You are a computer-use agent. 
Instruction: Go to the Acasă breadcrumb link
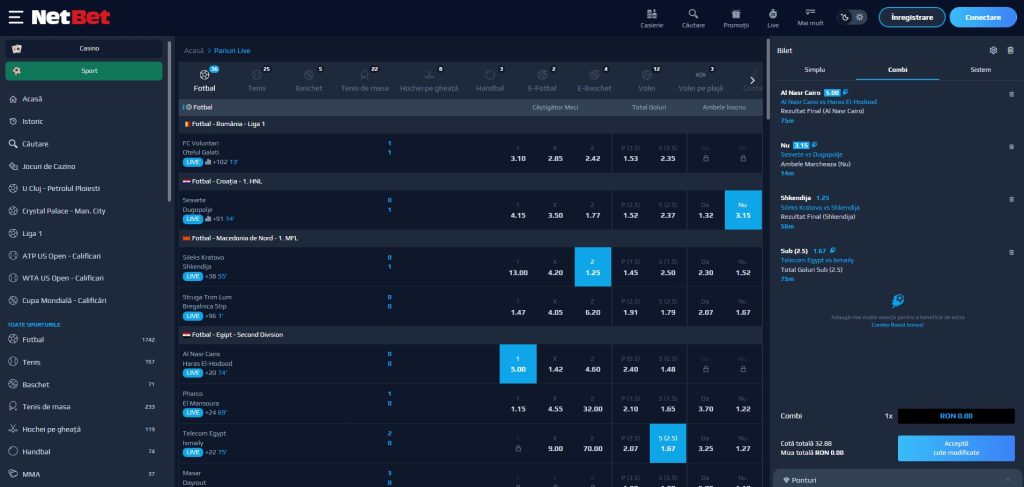pyautogui.click(x=193, y=51)
